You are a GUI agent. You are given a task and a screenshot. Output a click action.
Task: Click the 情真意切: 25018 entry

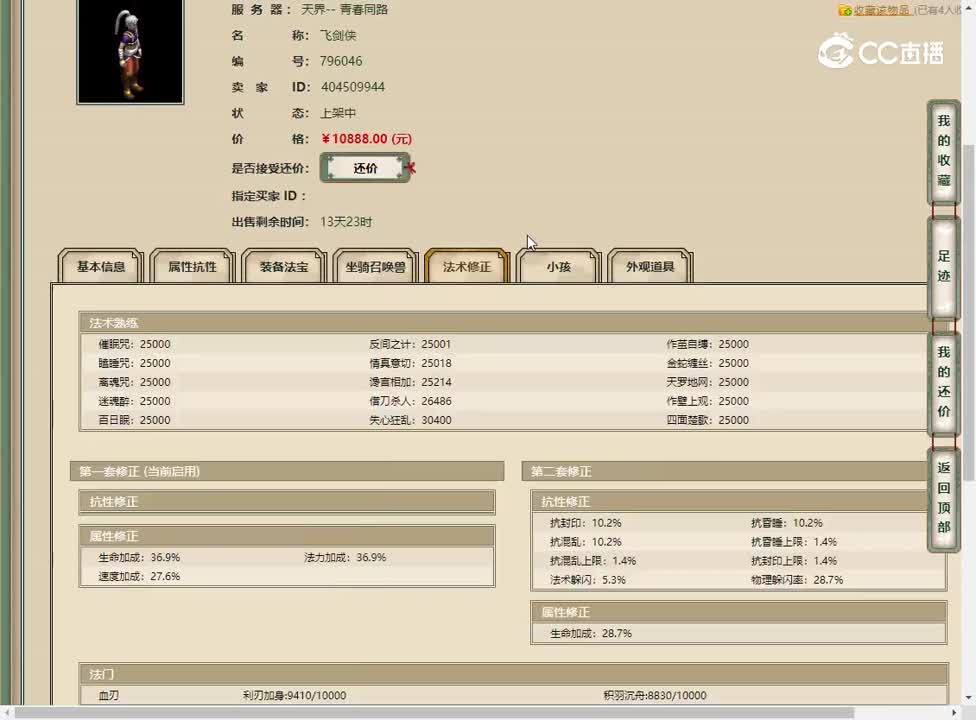click(x=410, y=363)
